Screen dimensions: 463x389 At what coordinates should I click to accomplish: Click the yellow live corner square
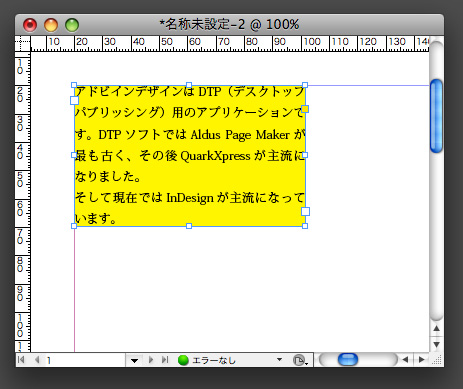[x=305, y=109]
